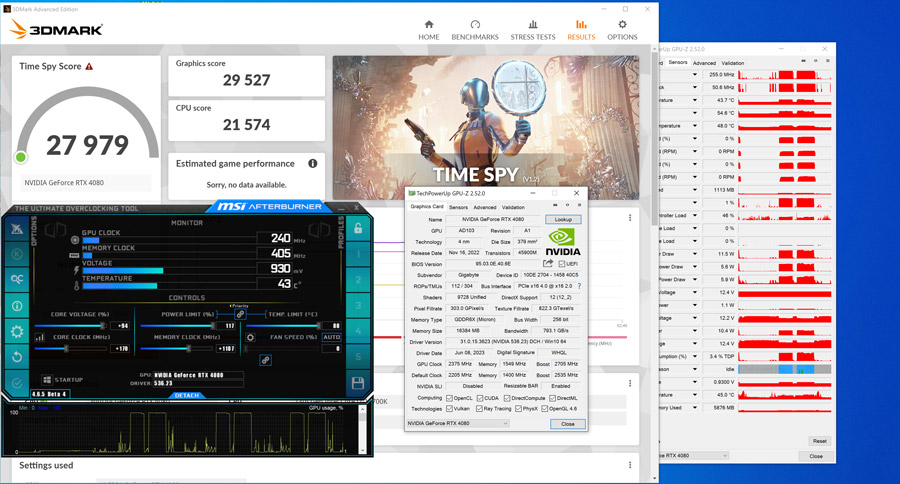Toggle power and temp limit link icon
The height and width of the screenshot is (484, 900).
point(240,314)
